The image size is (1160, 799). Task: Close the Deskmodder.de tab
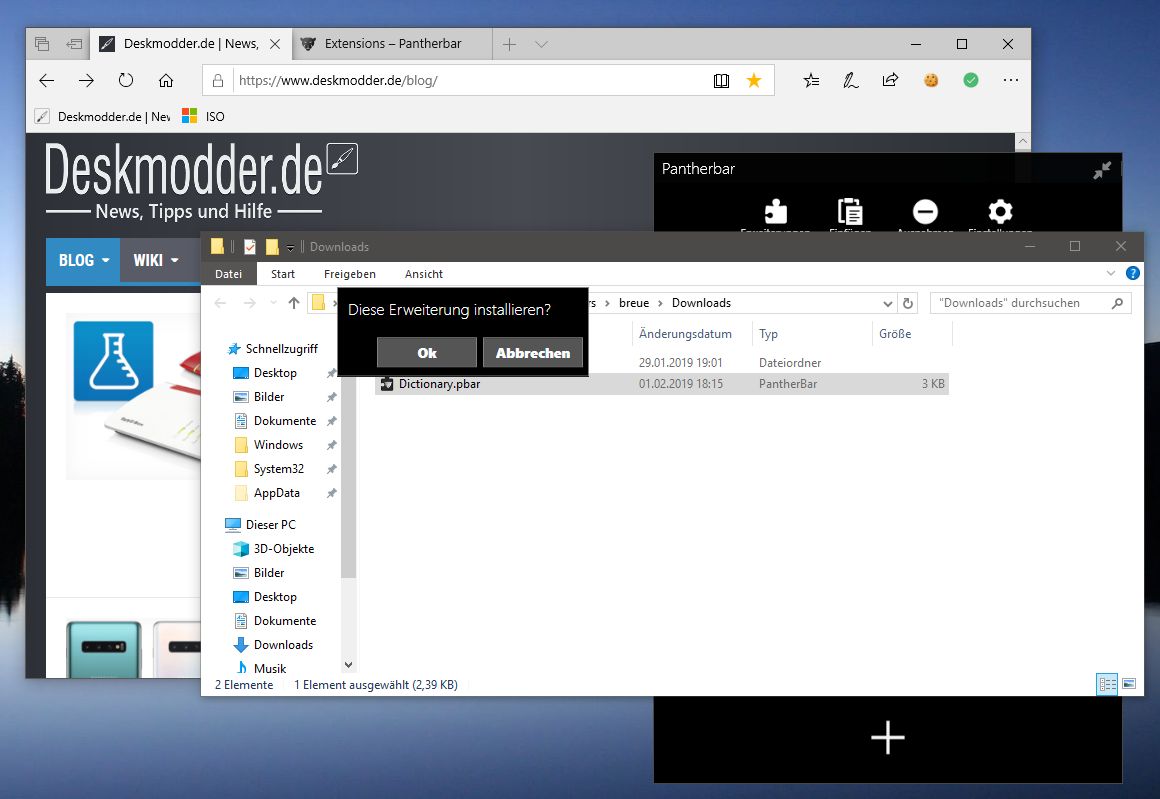[275, 44]
